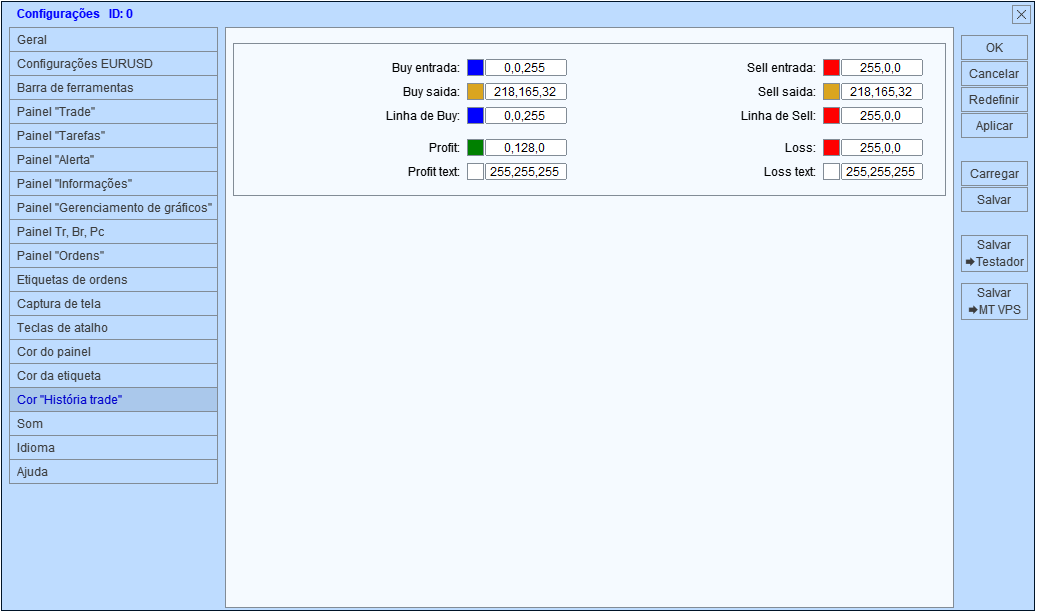Click the Profit text RGB input field
This screenshot has width=1037, height=612.
click(x=526, y=171)
